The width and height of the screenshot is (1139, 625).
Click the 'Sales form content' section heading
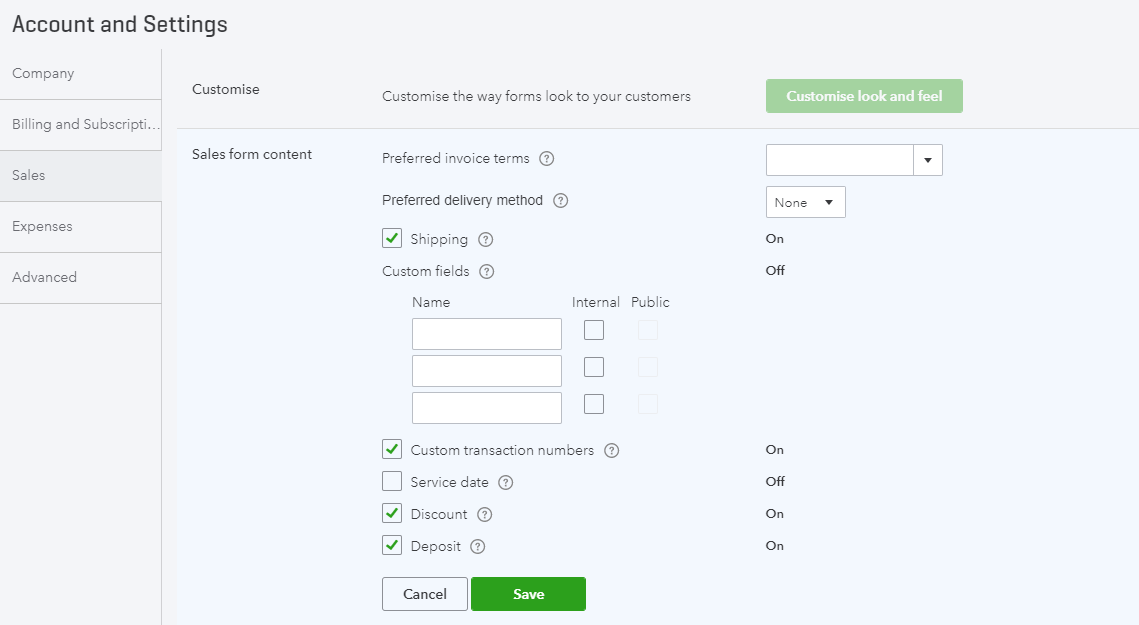click(x=252, y=154)
